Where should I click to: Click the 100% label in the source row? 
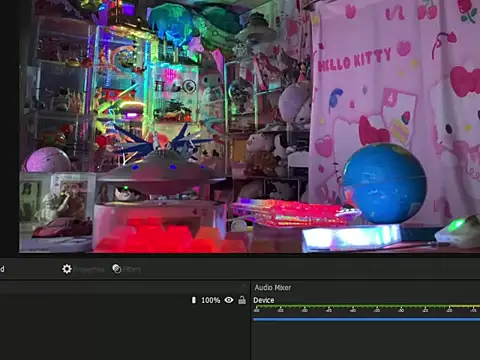[211, 300]
